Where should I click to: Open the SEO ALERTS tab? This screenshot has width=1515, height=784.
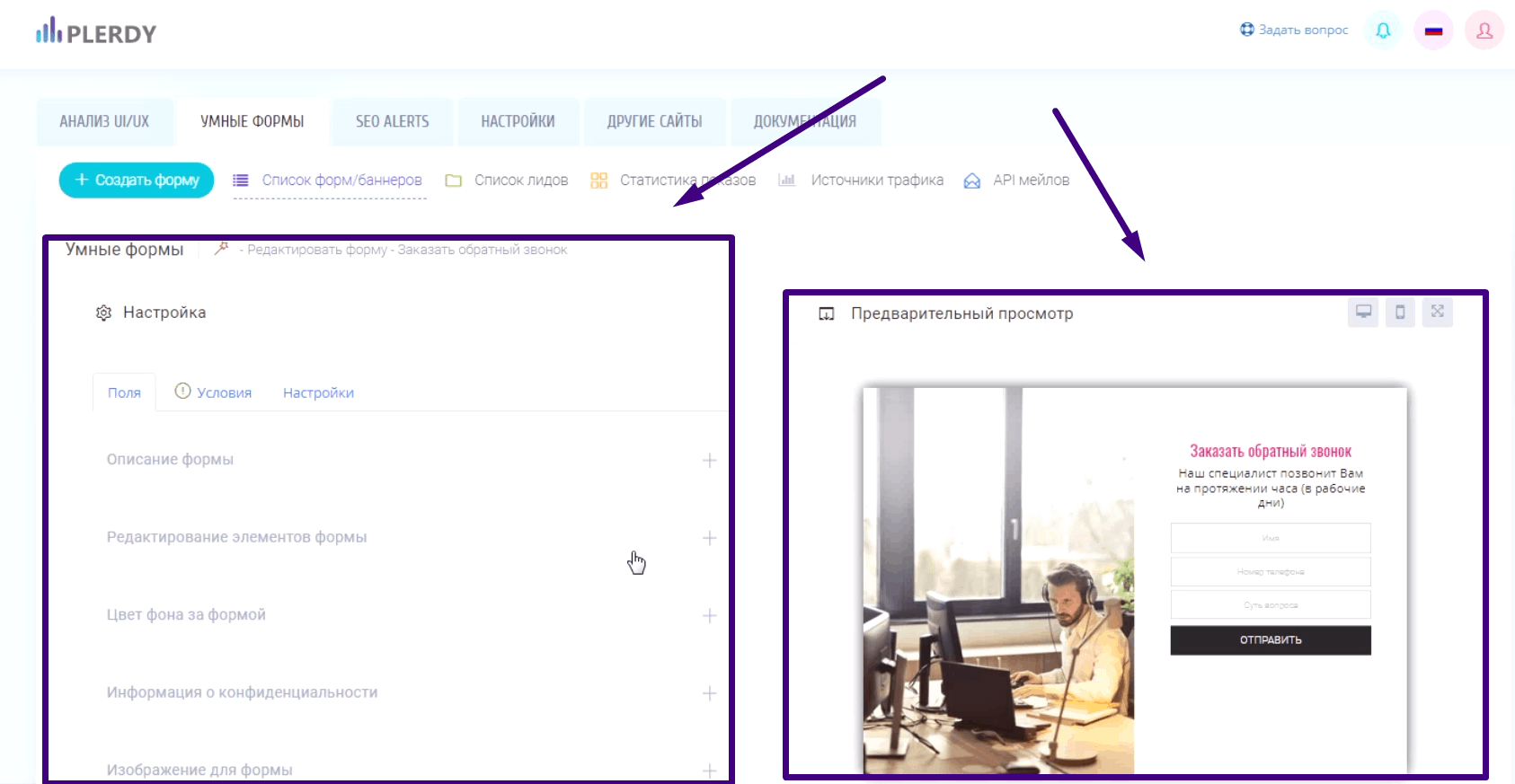pyautogui.click(x=392, y=121)
